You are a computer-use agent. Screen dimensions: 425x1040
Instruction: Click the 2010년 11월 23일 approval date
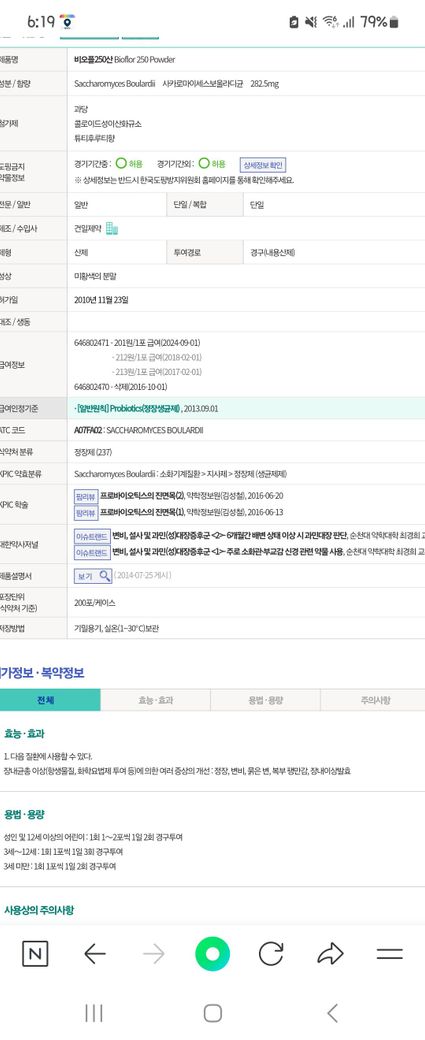pos(101,300)
